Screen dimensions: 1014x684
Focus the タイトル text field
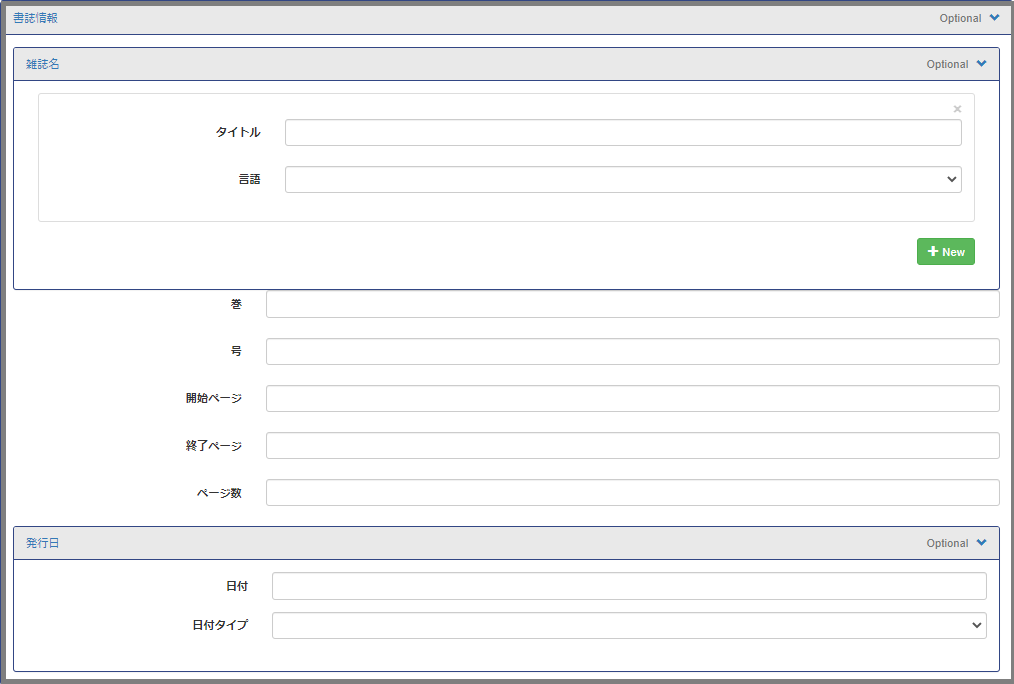[x=623, y=133]
